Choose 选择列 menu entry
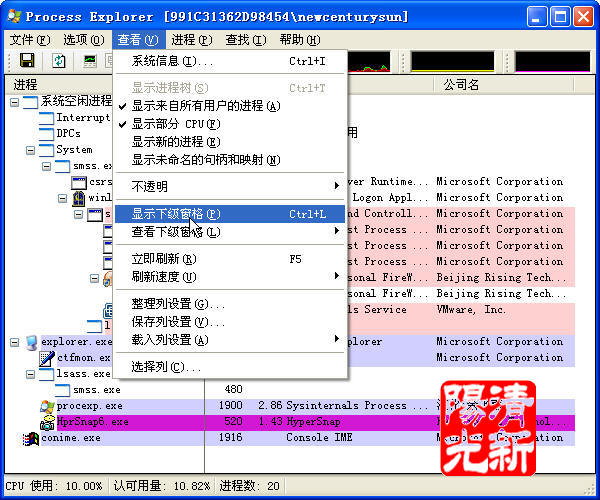This screenshot has height=500, width=600. pos(231,367)
